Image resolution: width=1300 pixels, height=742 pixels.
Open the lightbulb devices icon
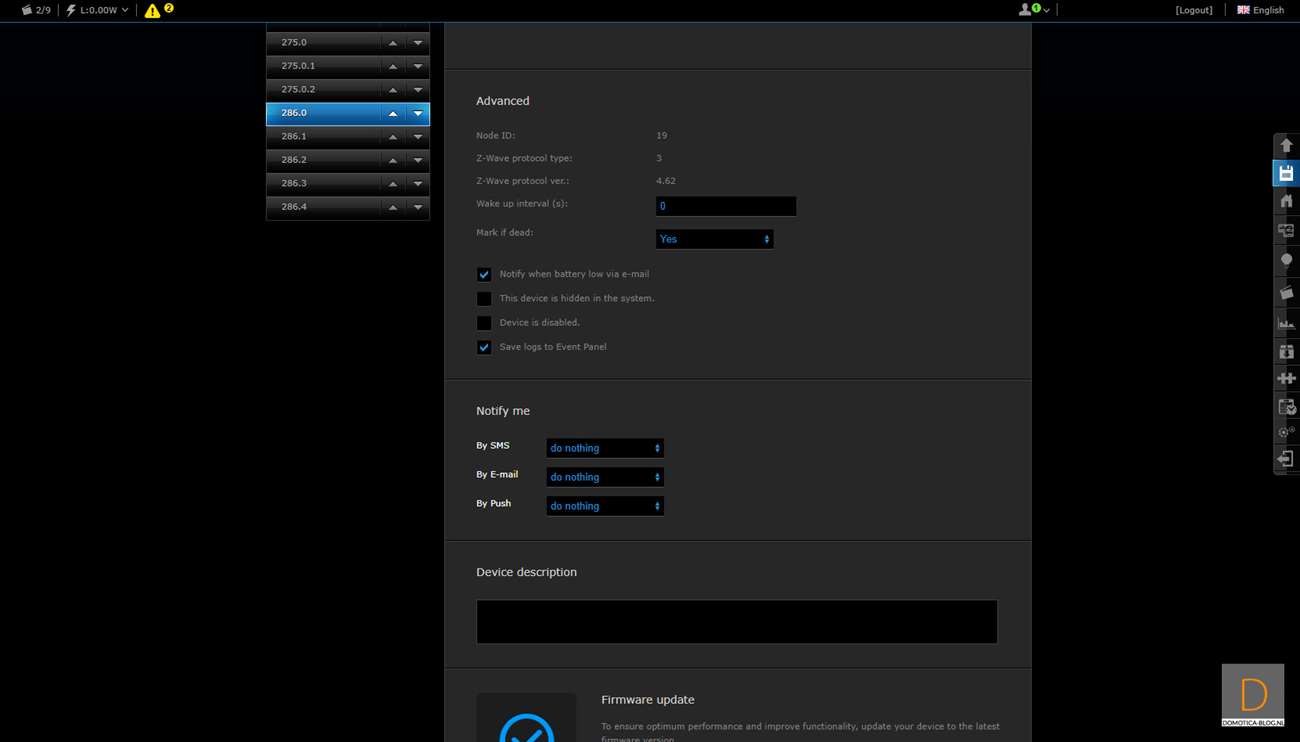coord(1286,260)
